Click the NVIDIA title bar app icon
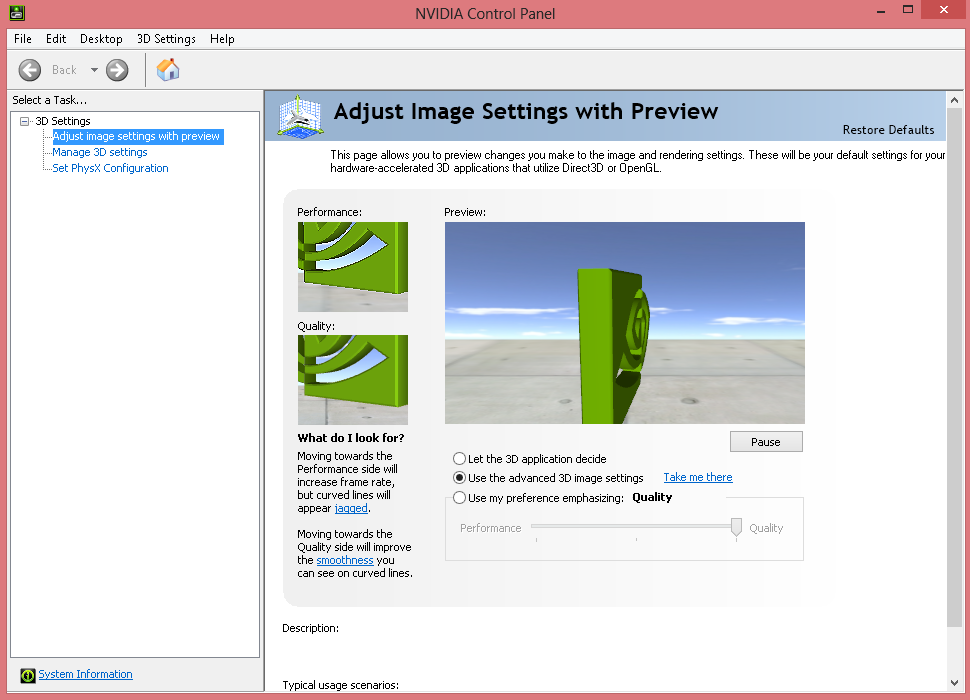 pyautogui.click(x=17, y=12)
